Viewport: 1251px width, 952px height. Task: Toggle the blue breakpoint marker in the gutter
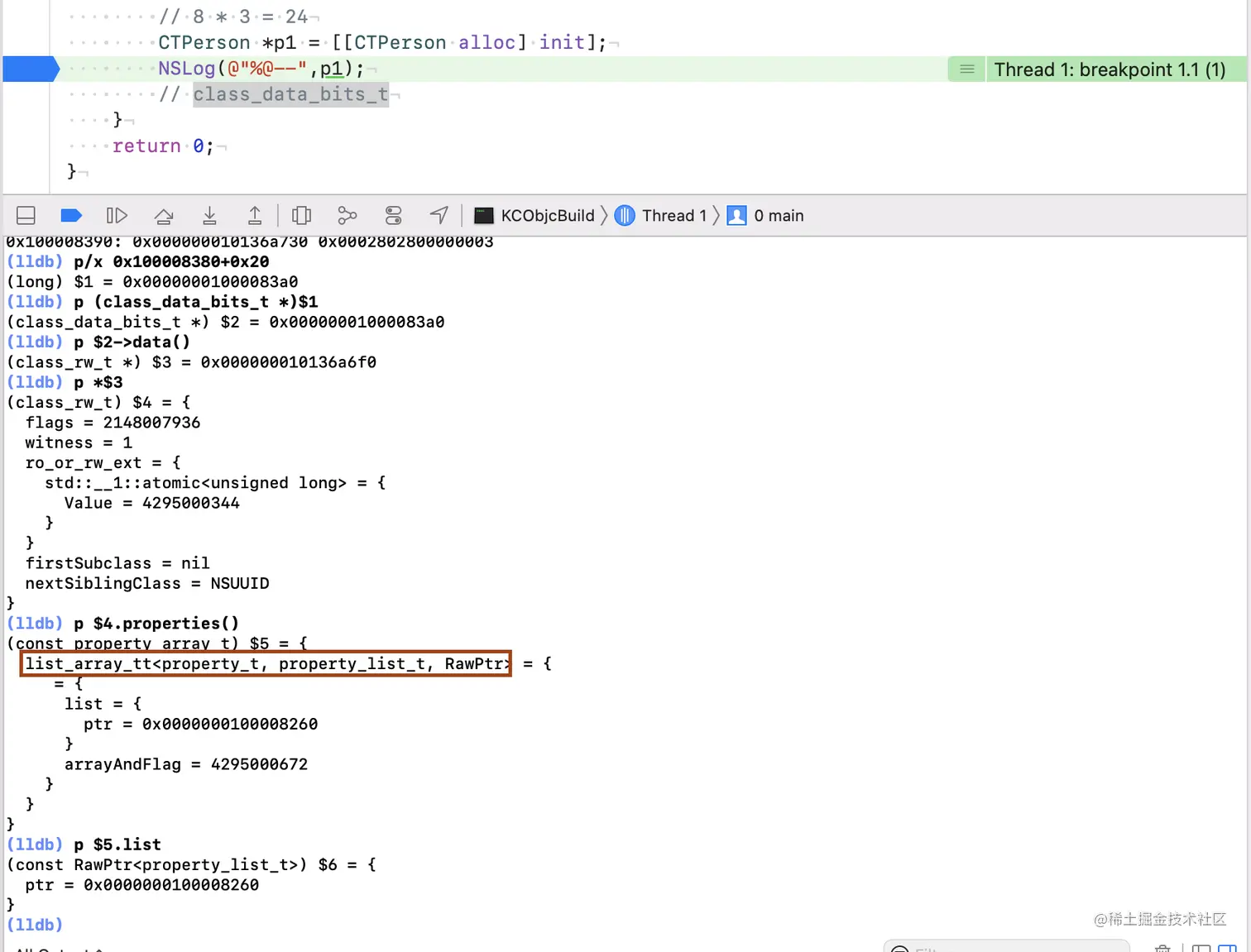tap(31, 69)
